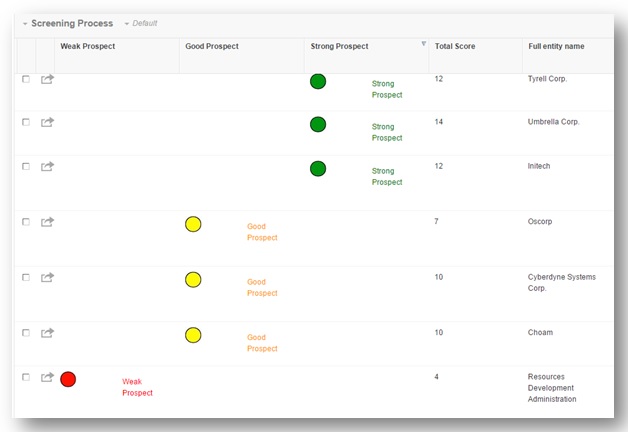Collapse the Screening Process section arrow
628x432 pixels.
pyautogui.click(x=25, y=24)
